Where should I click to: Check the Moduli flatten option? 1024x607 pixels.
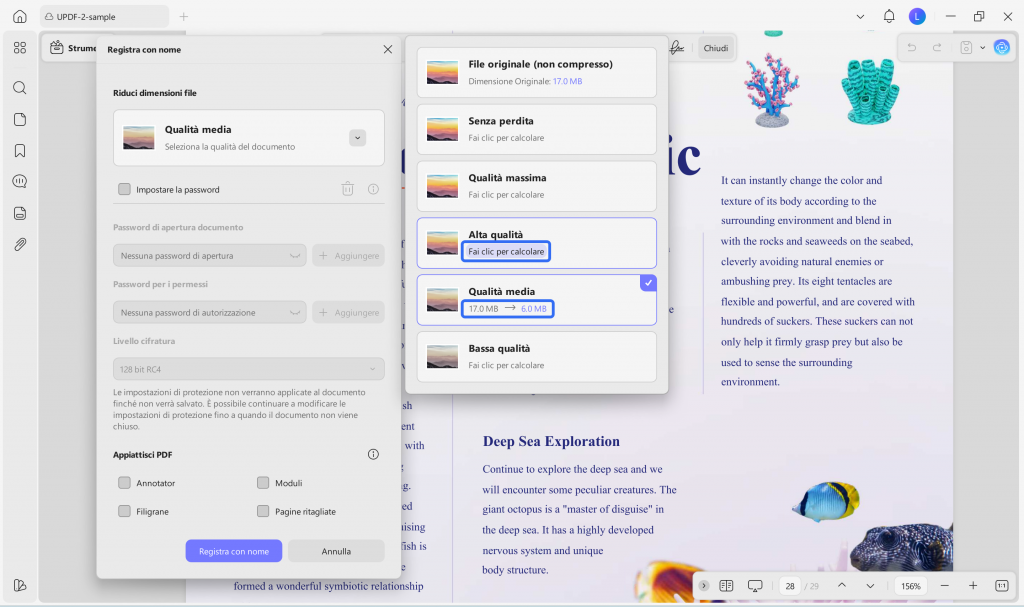tap(263, 483)
